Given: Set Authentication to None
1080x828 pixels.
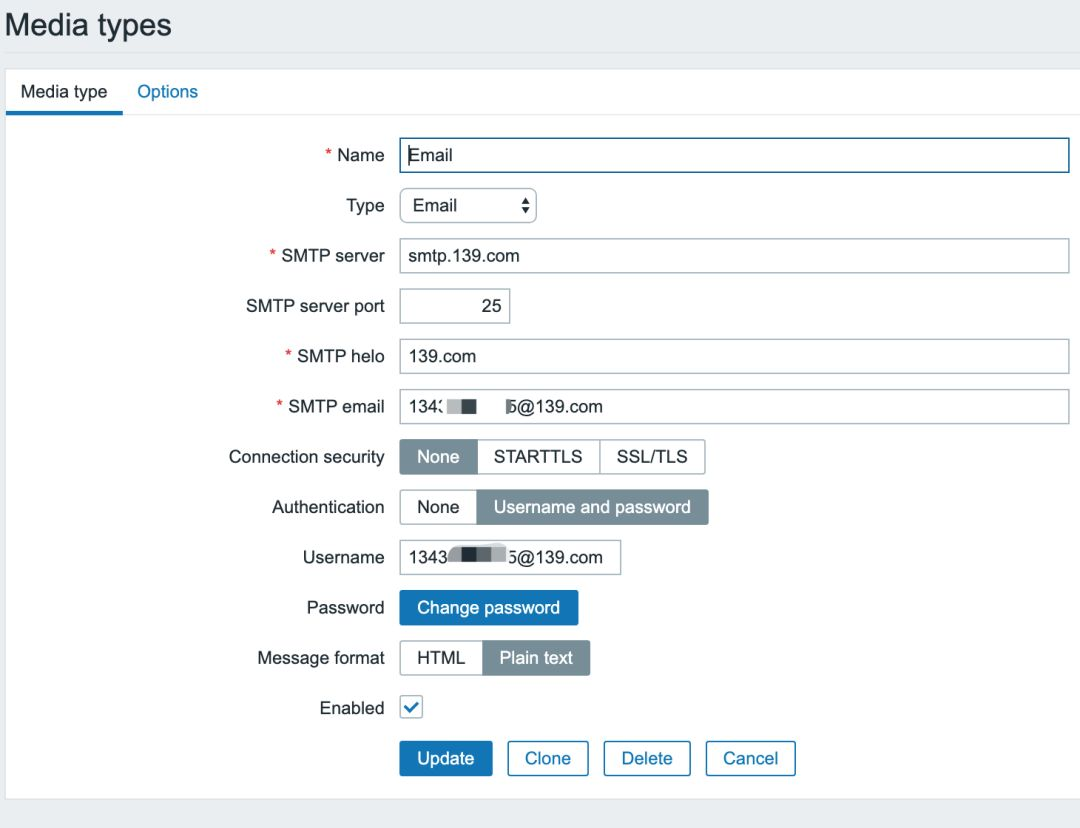Looking at the screenshot, I should click(x=438, y=507).
